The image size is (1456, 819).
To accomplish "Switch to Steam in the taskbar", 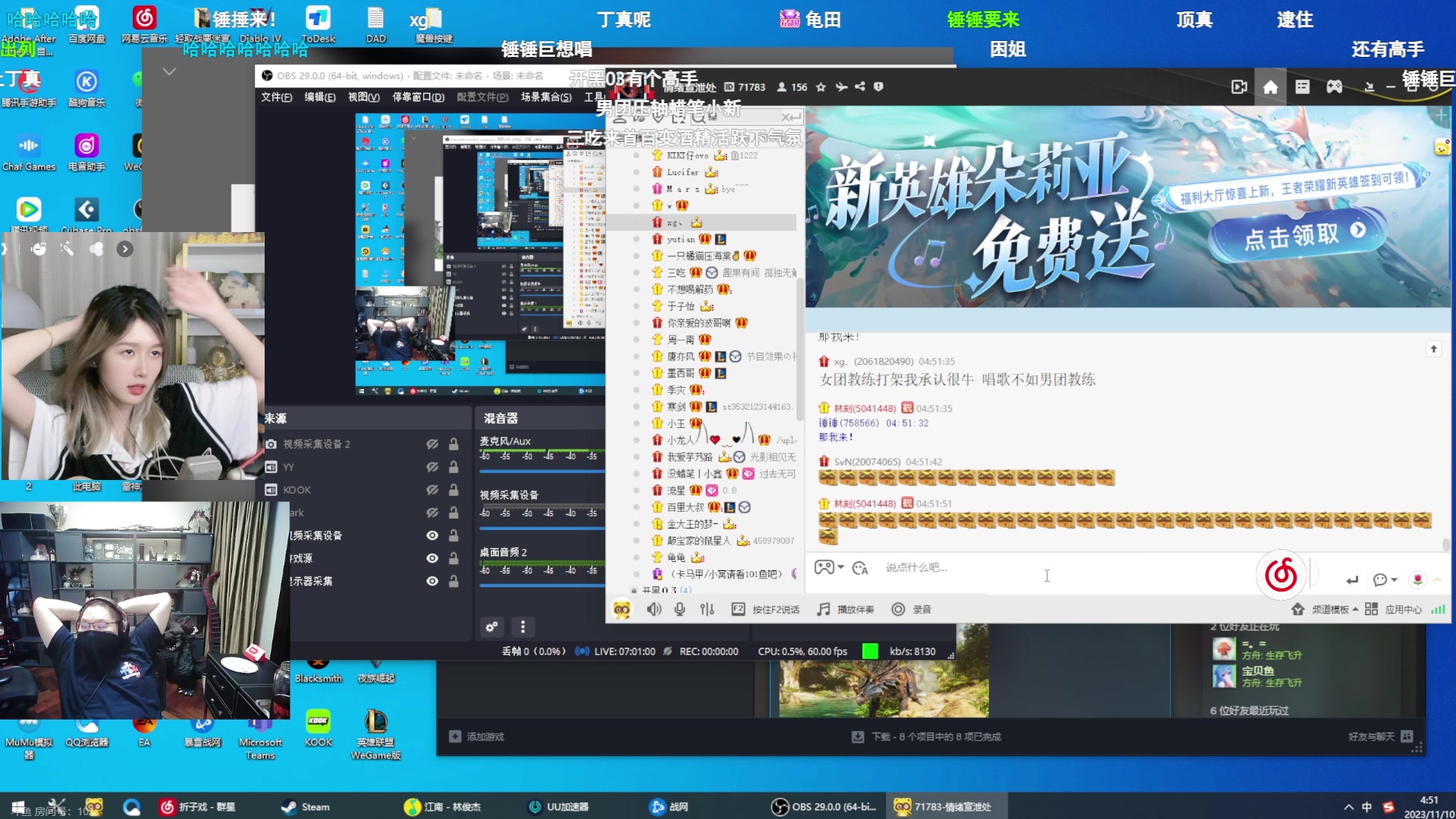I will [x=306, y=807].
